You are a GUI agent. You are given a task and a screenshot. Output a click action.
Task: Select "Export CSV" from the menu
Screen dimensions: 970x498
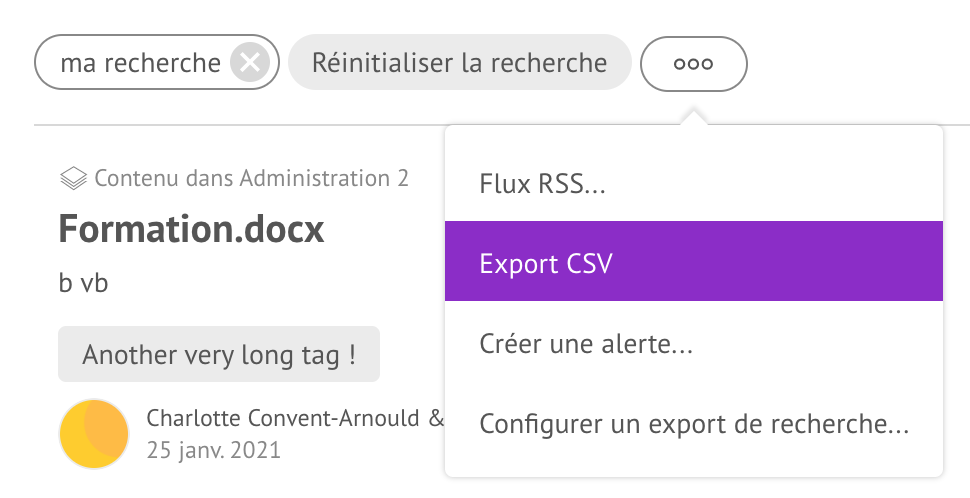pos(693,261)
